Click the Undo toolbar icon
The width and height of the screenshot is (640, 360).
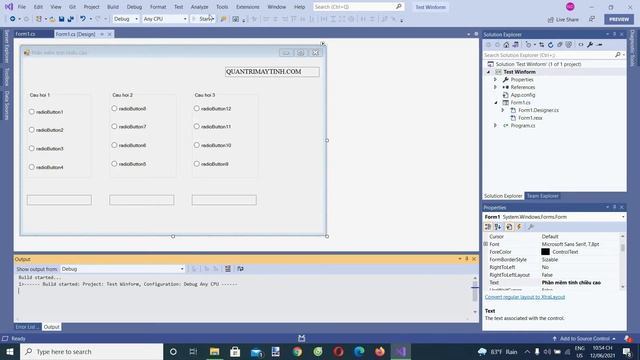click(x=83, y=19)
